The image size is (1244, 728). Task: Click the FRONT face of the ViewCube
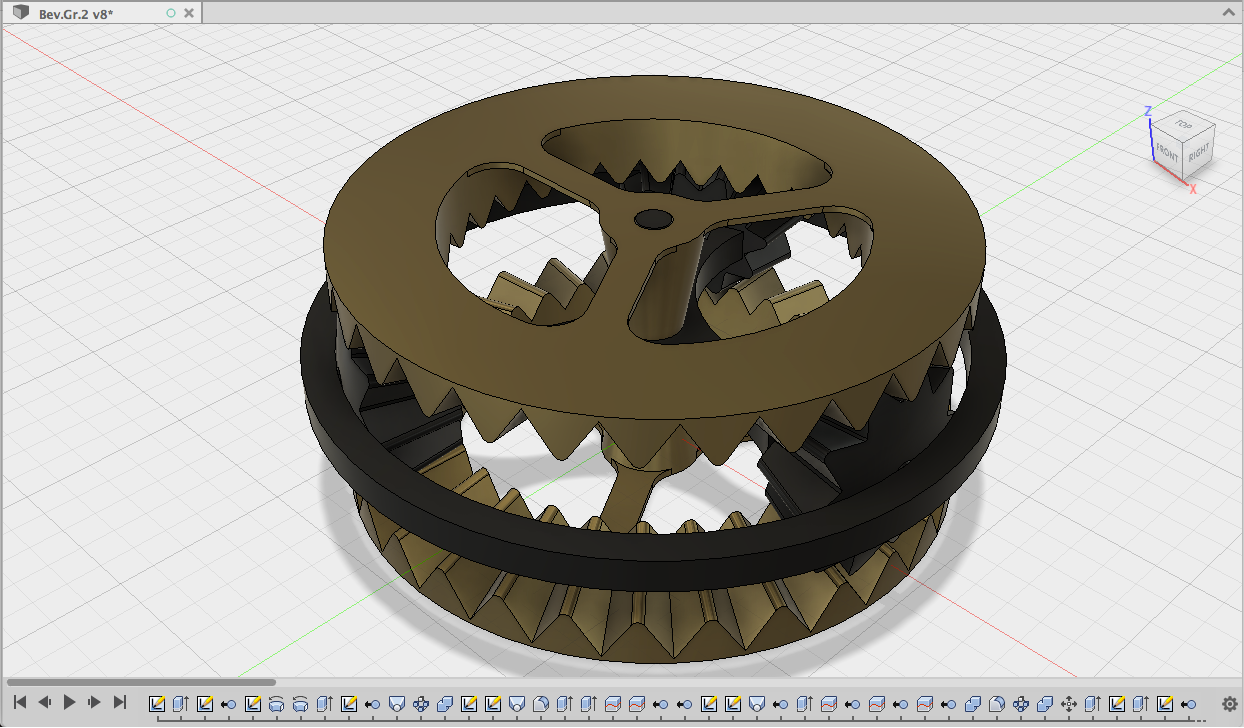(x=1166, y=152)
